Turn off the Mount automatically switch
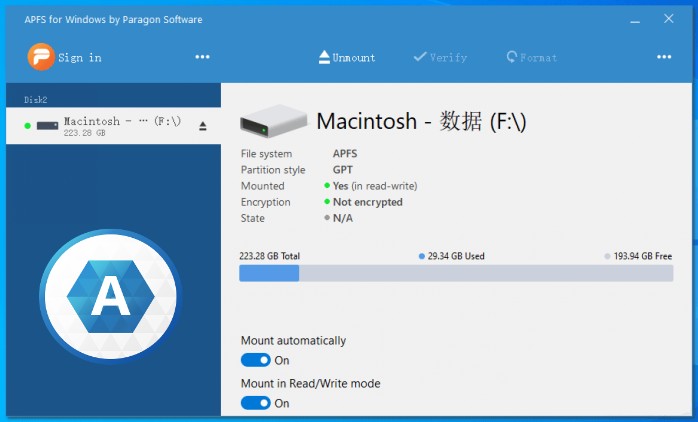698x422 pixels. click(256, 360)
